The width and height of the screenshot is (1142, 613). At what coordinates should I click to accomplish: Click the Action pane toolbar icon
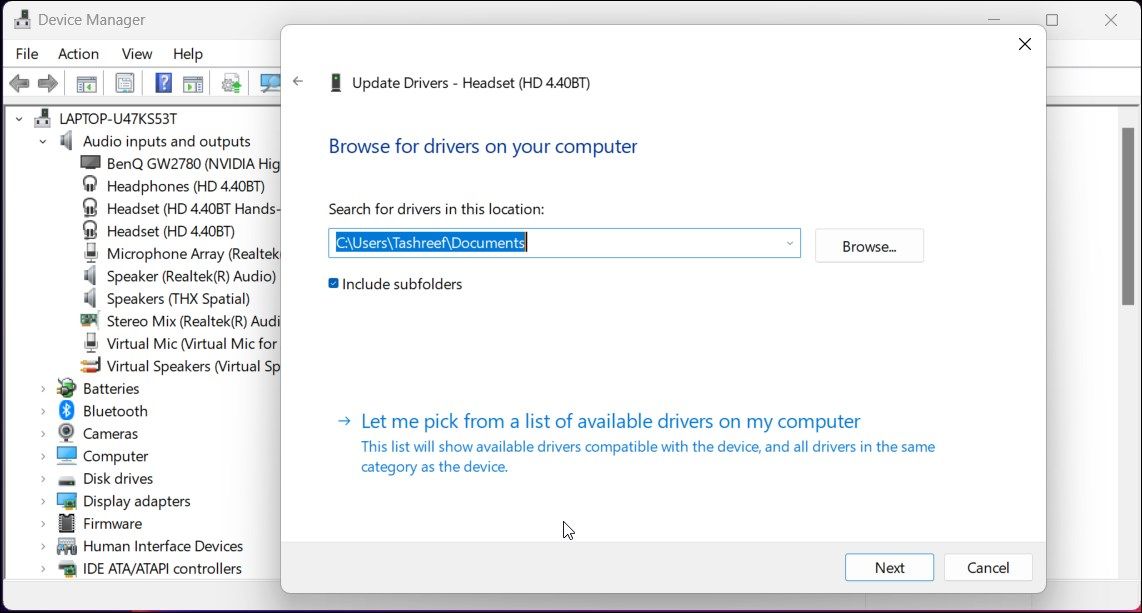click(x=193, y=84)
